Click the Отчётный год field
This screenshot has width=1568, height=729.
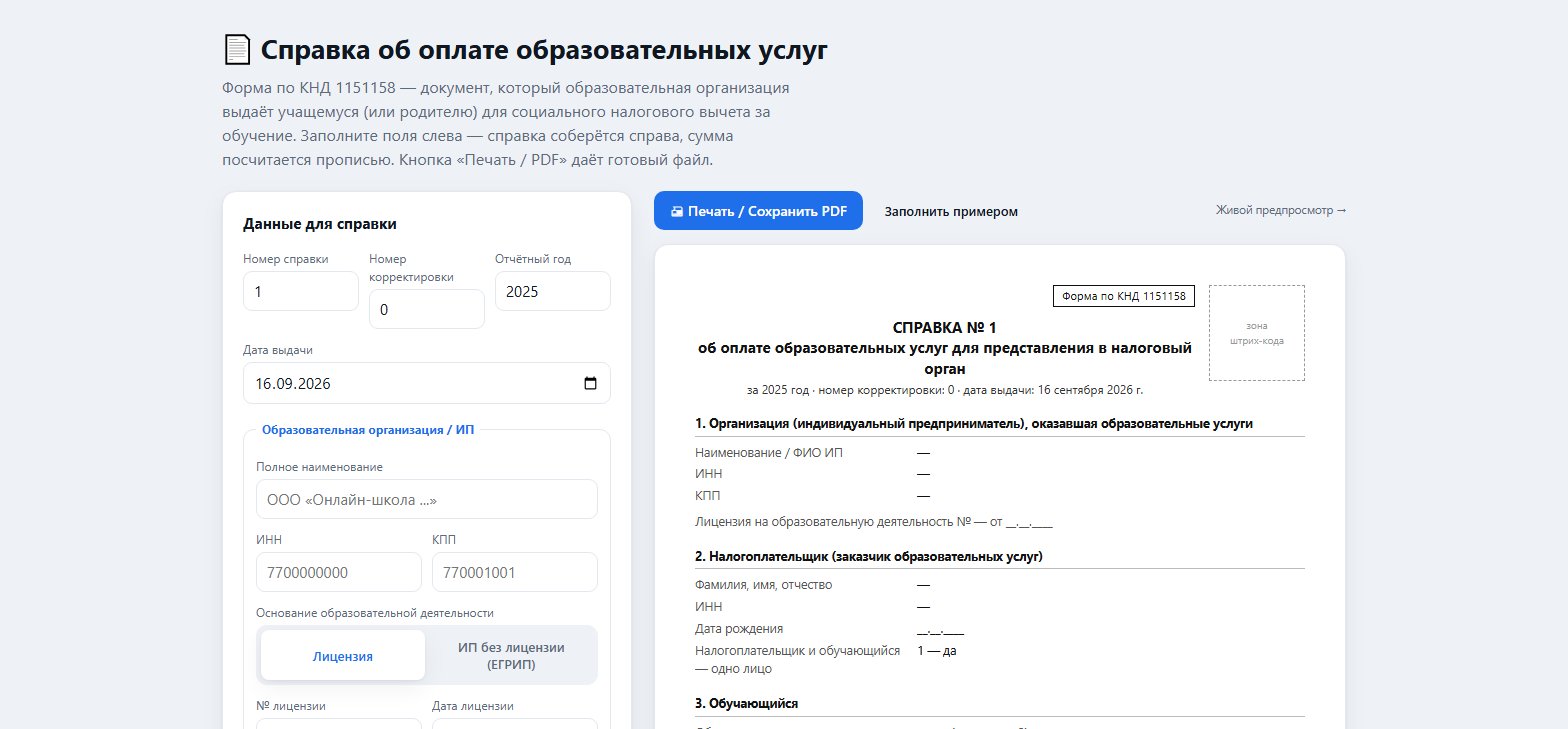553,291
